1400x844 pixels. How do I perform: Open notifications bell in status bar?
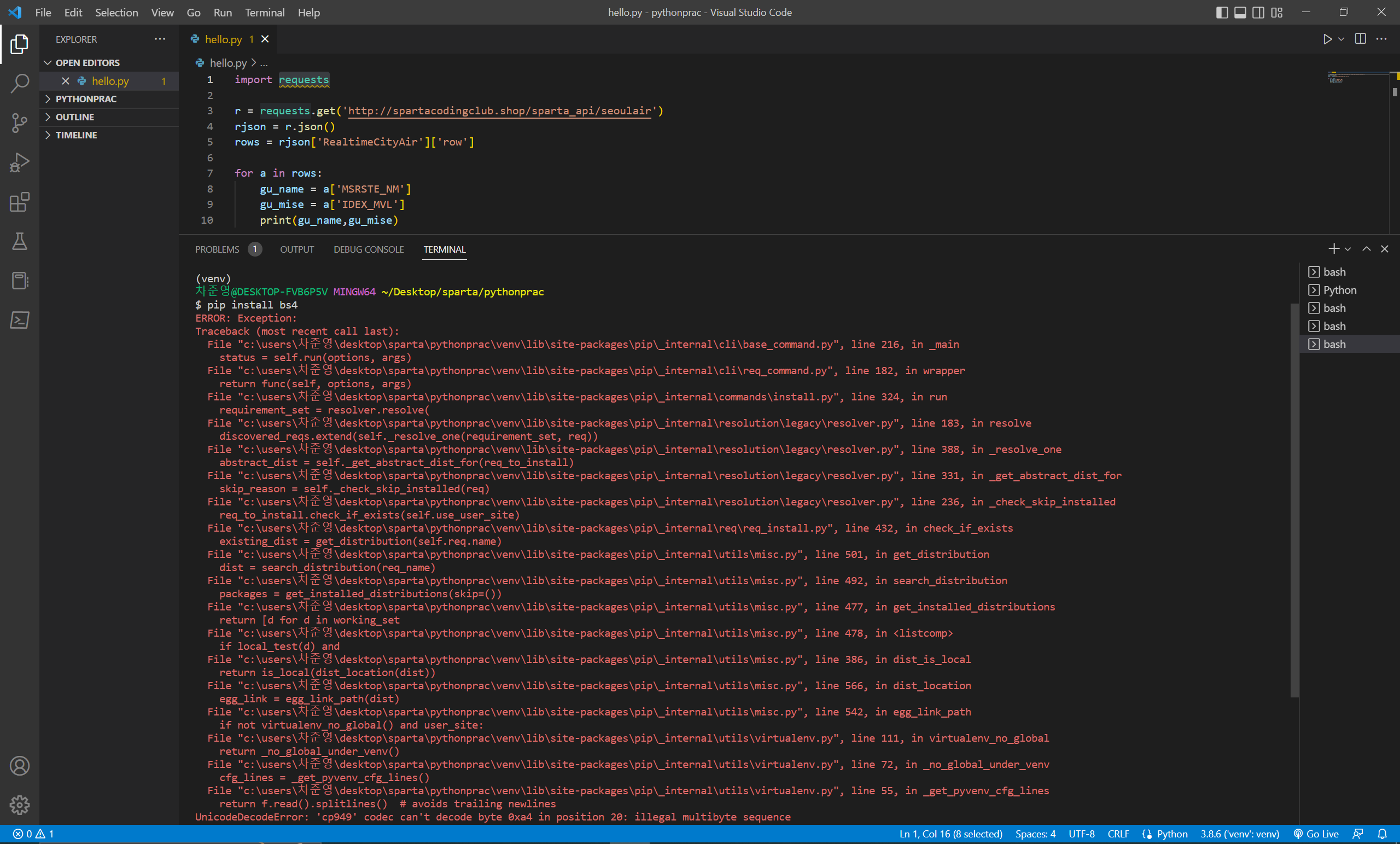click(1382, 834)
